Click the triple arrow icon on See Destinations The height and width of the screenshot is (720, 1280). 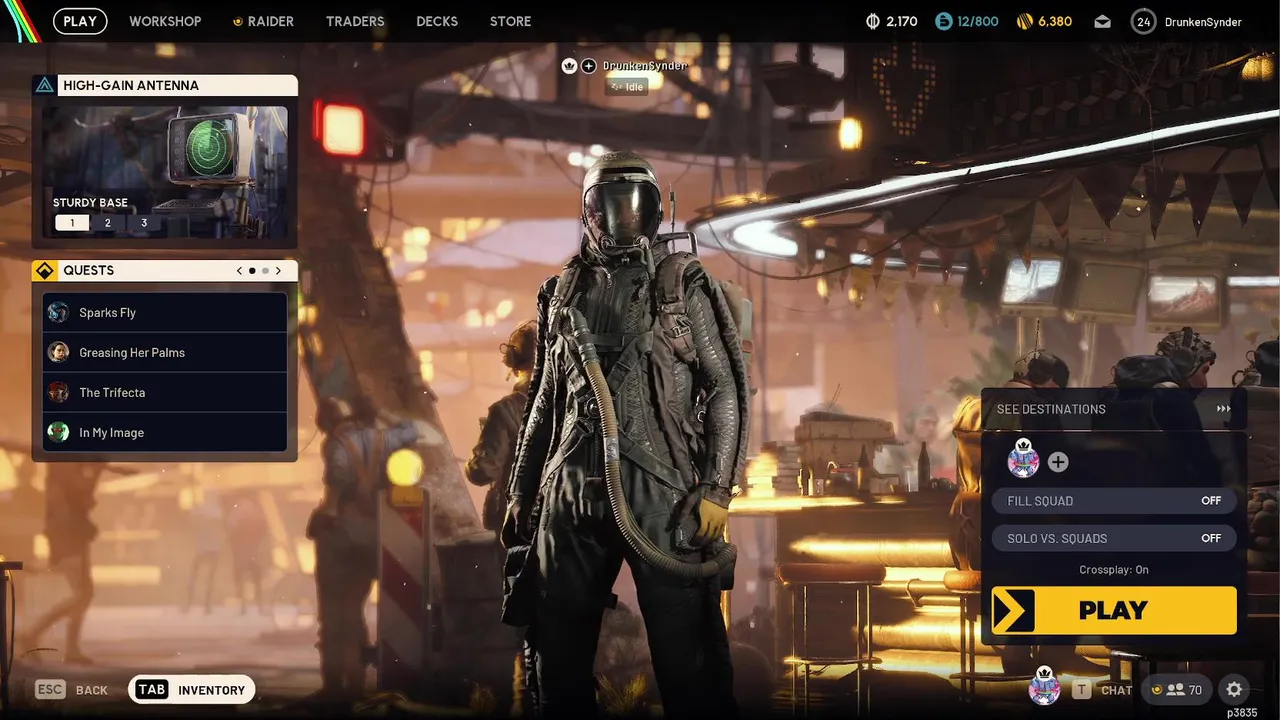tap(1223, 409)
